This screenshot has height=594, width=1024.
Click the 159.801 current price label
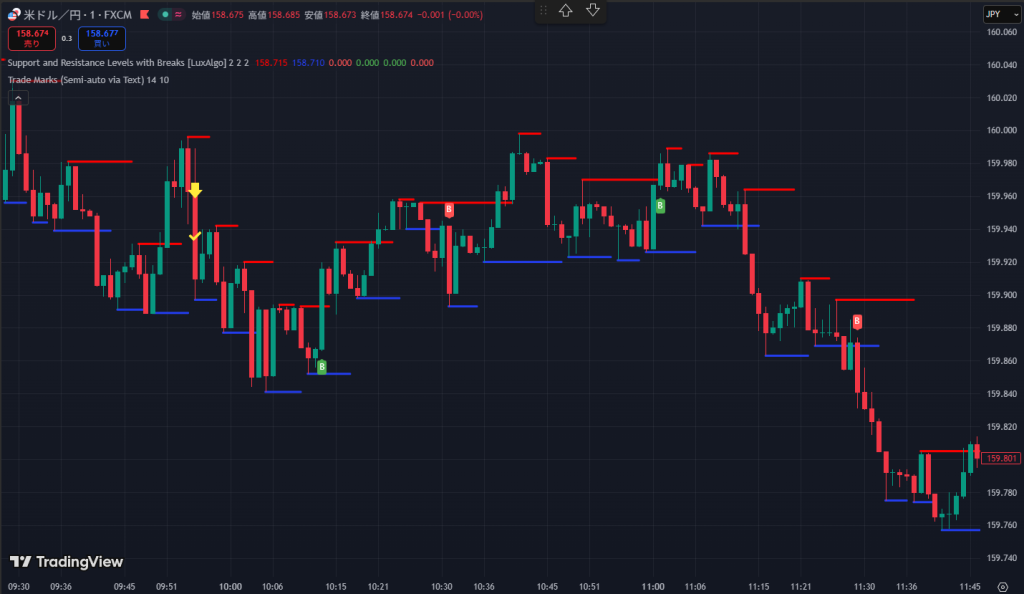(x=1000, y=458)
